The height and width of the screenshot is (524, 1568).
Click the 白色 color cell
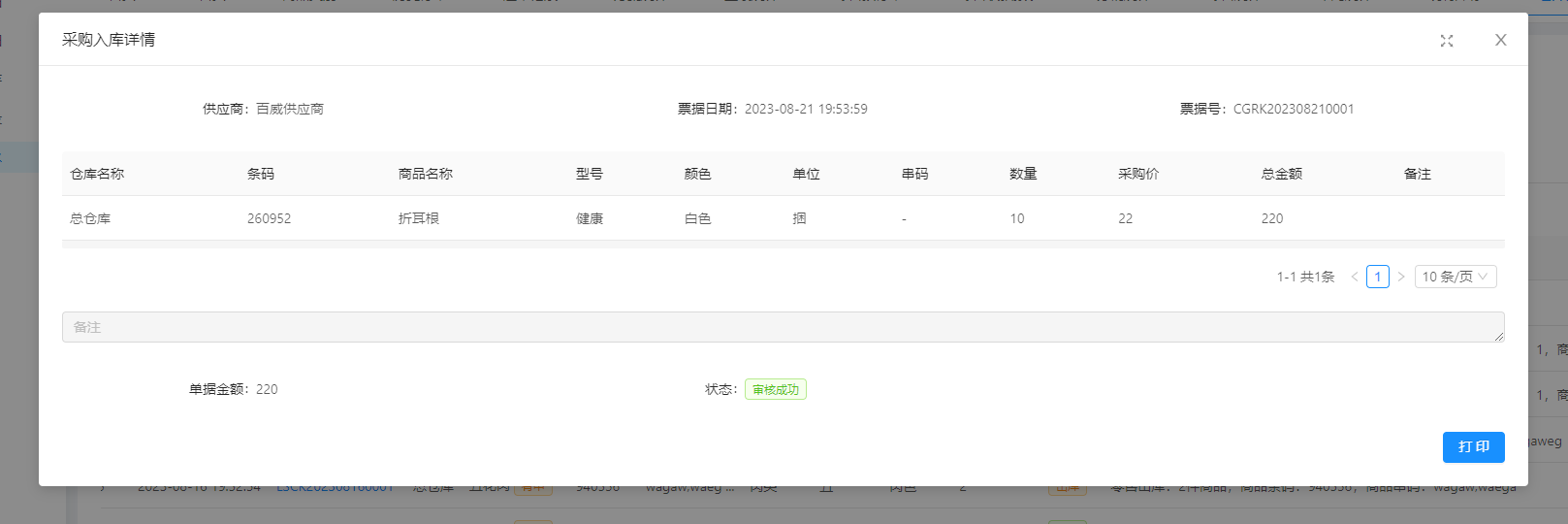tap(698, 218)
